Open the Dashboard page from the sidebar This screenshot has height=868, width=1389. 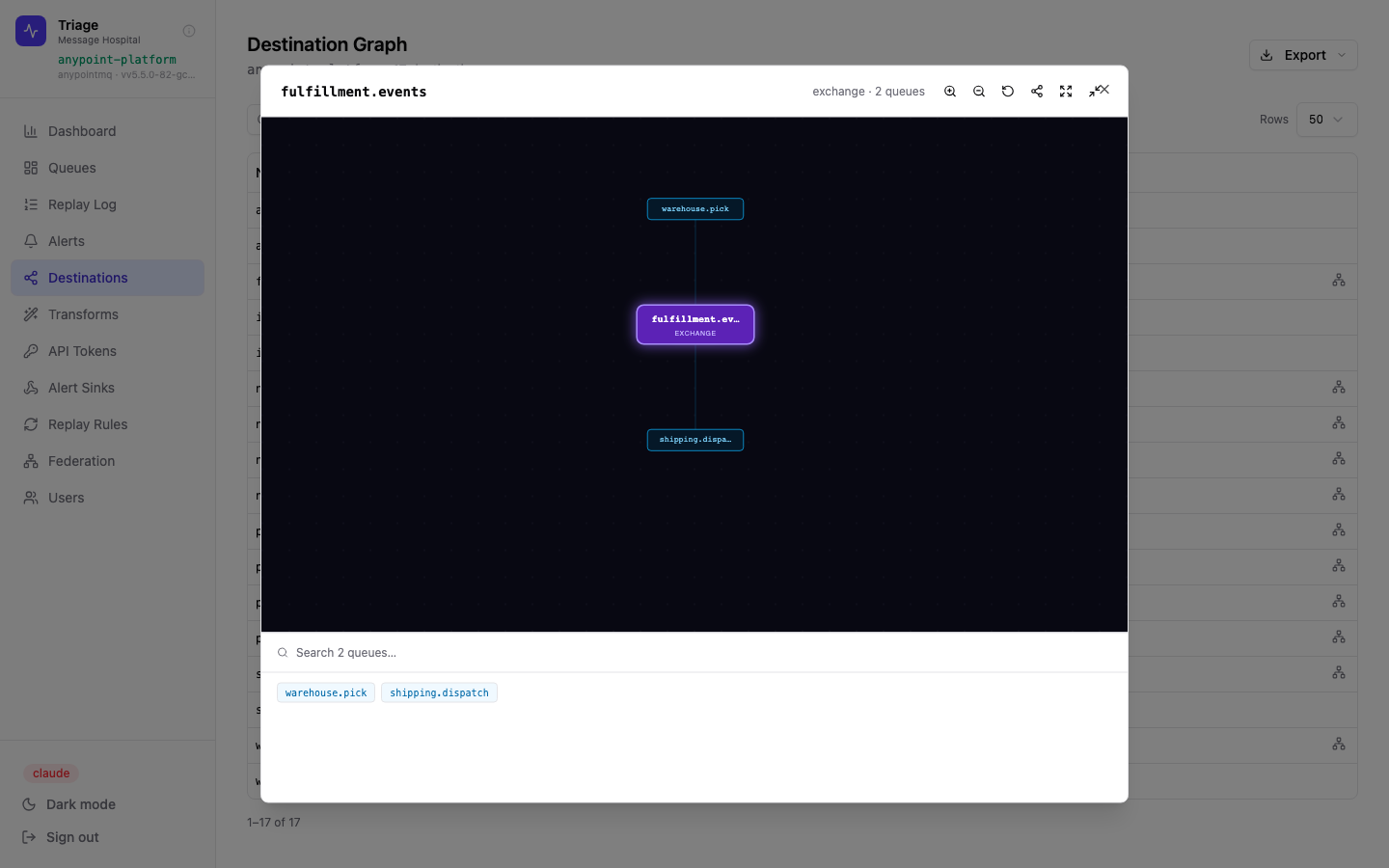coord(108,131)
